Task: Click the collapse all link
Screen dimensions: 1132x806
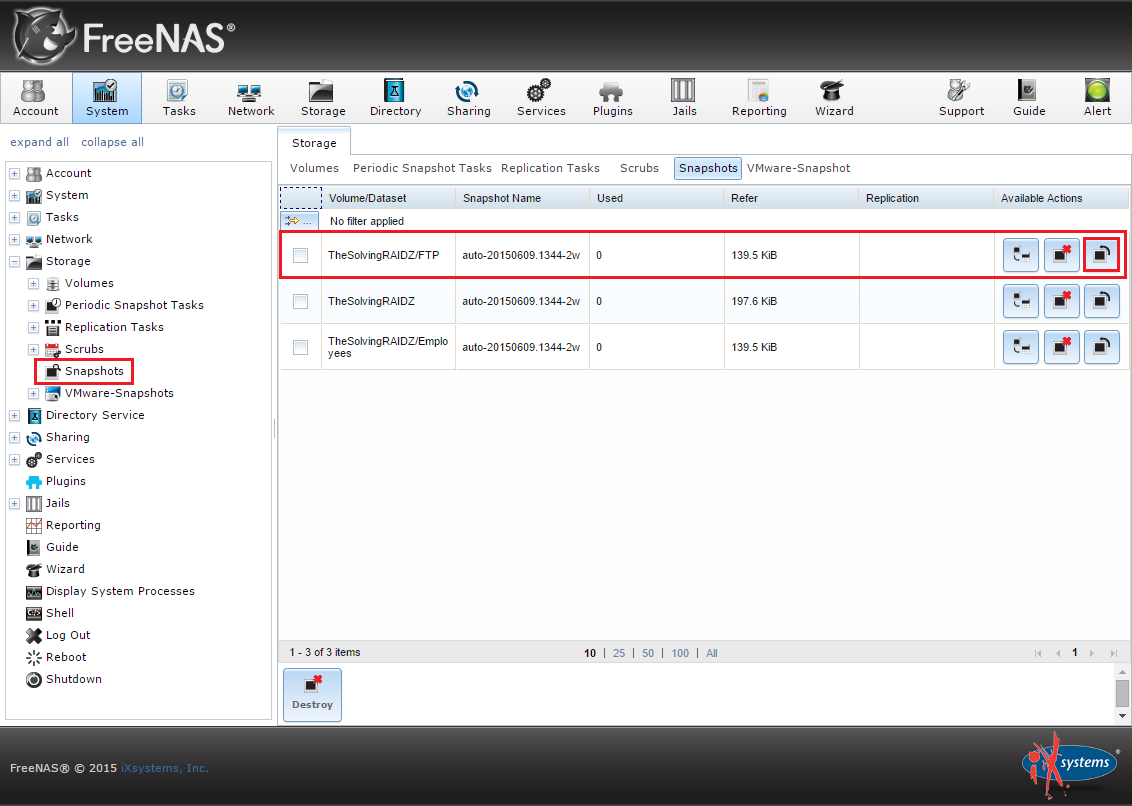Action: 112,142
